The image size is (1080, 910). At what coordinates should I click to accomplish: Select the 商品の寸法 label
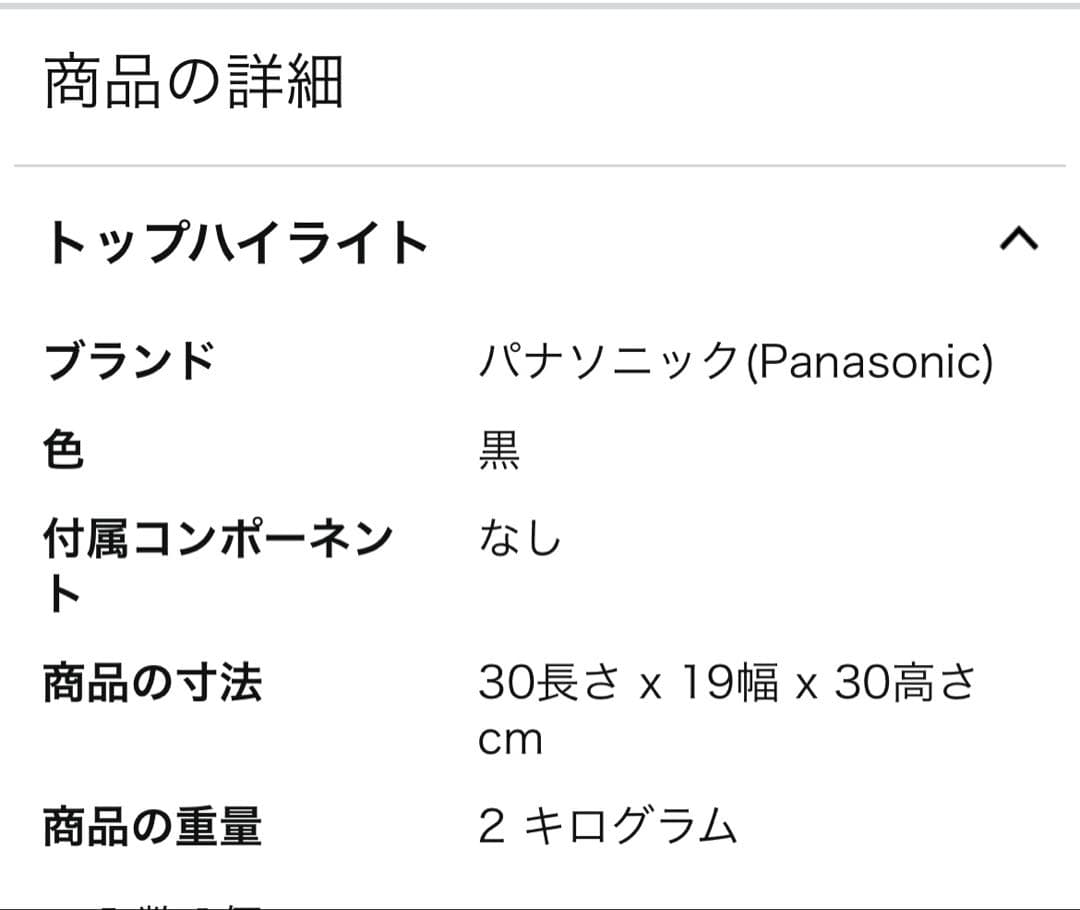[x=152, y=684]
